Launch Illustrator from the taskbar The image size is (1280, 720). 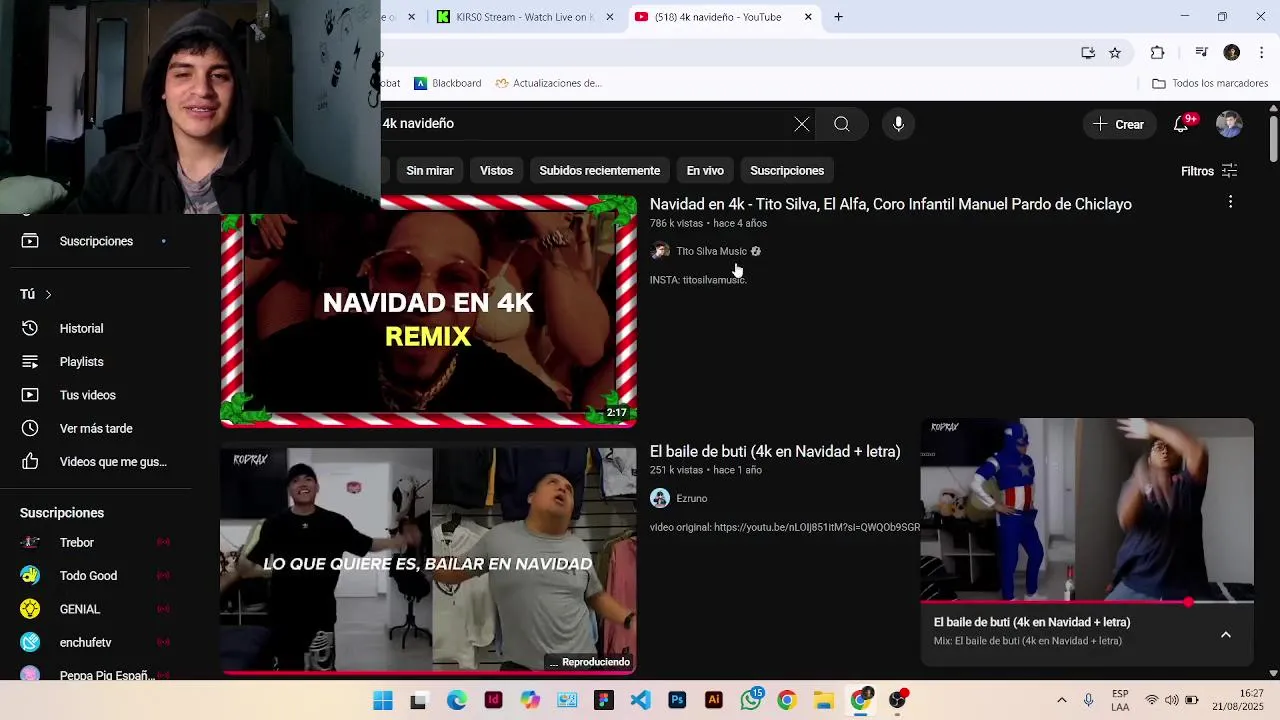(714, 701)
